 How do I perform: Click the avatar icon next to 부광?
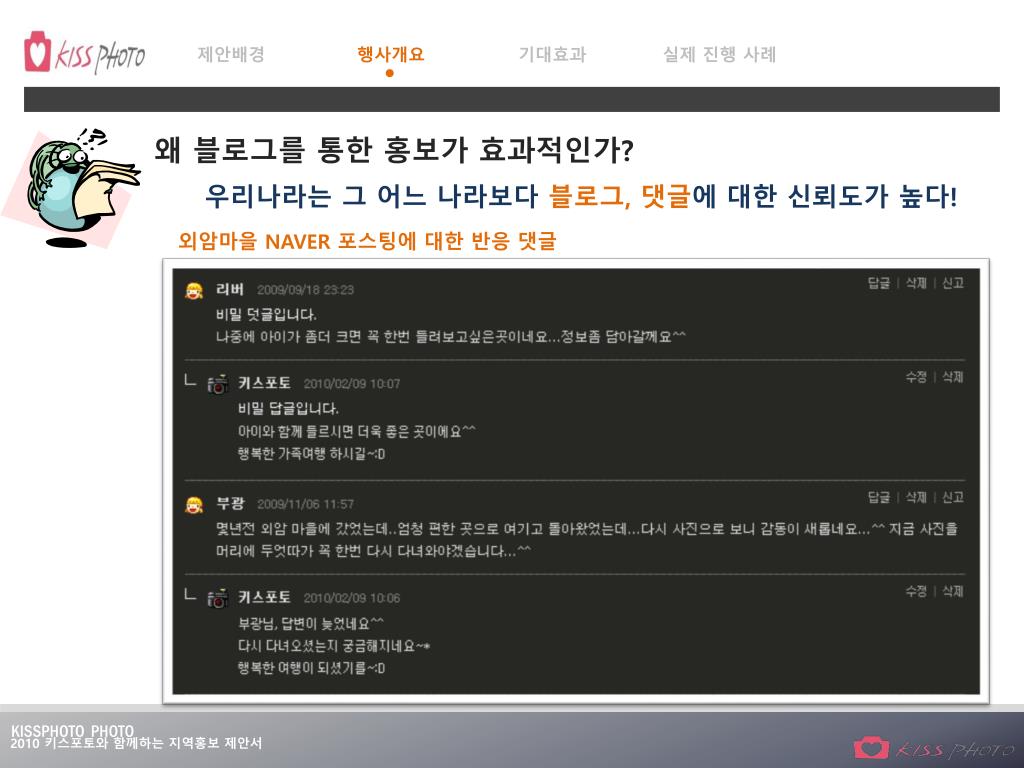pyautogui.click(x=194, y=505)
